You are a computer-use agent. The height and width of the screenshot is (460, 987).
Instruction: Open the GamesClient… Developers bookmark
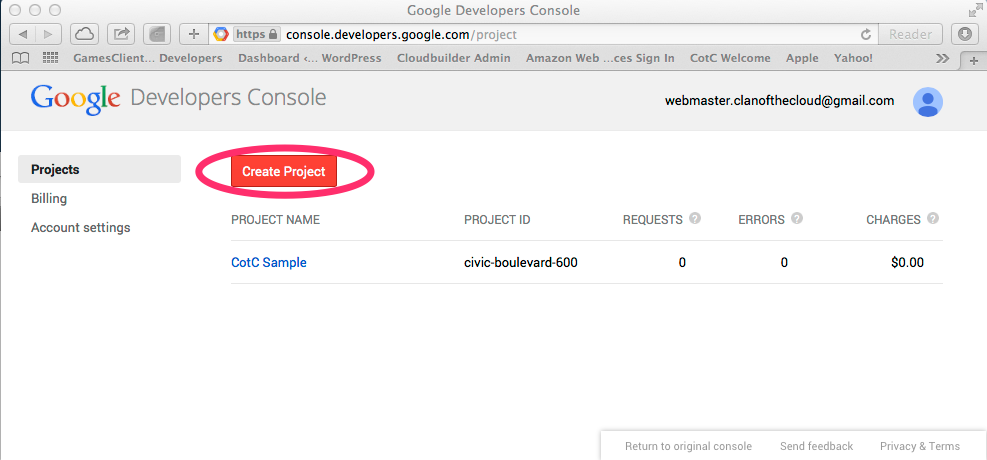pyautogui.click(x=148, y=58)
